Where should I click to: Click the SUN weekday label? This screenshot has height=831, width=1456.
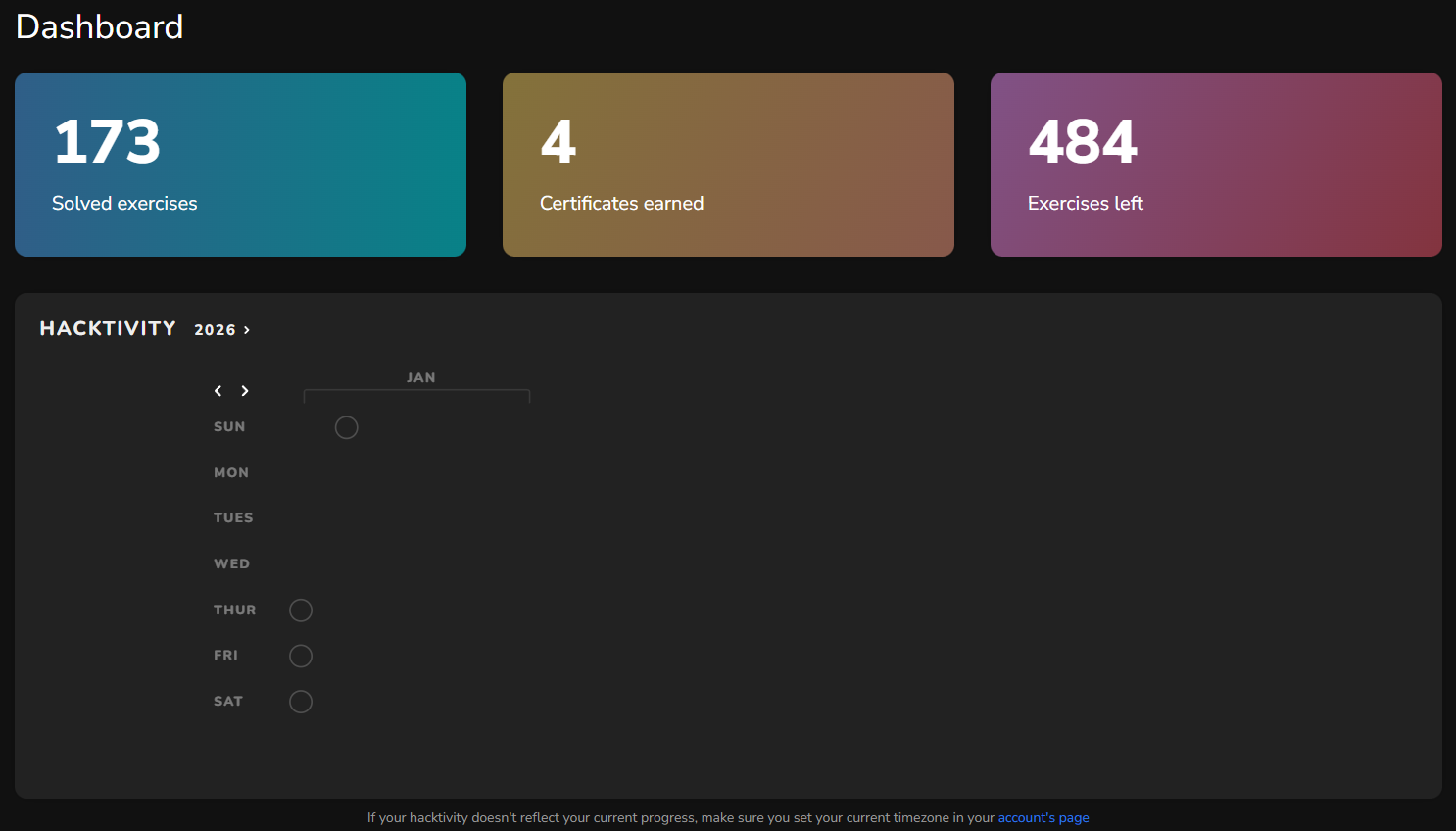(x=229, y=427)
